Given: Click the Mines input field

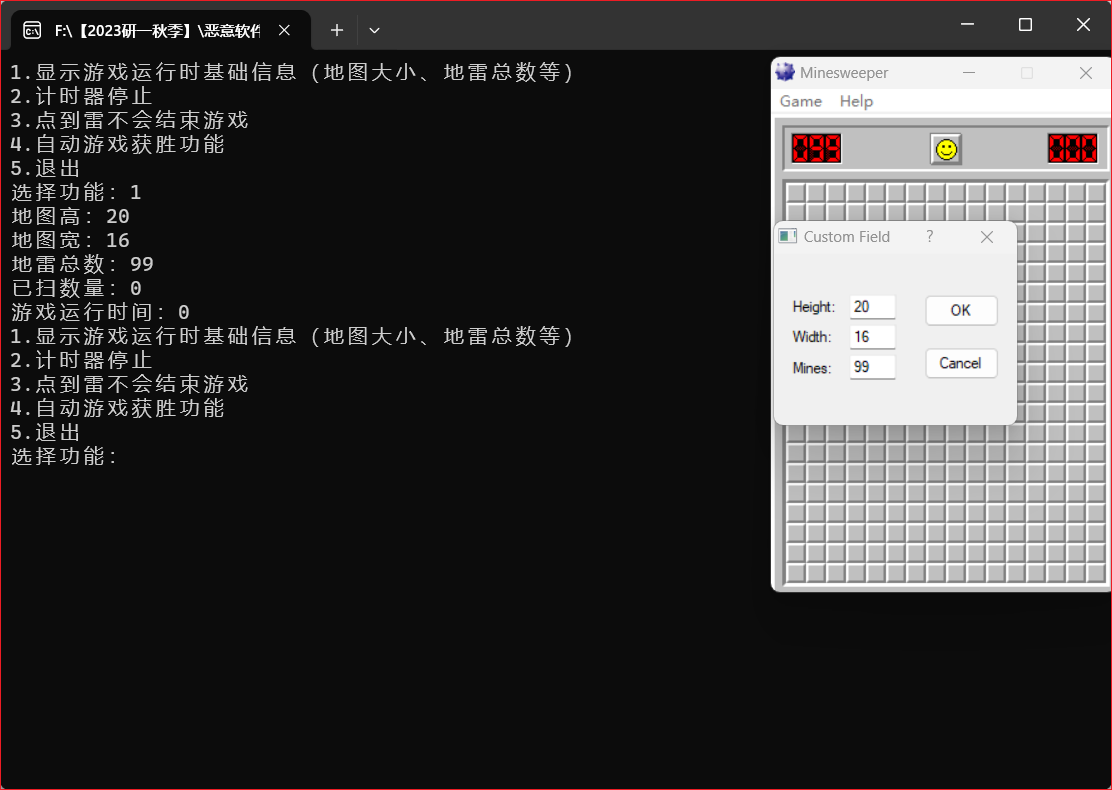Looking at the screenshot, I should tap(872, 367).
